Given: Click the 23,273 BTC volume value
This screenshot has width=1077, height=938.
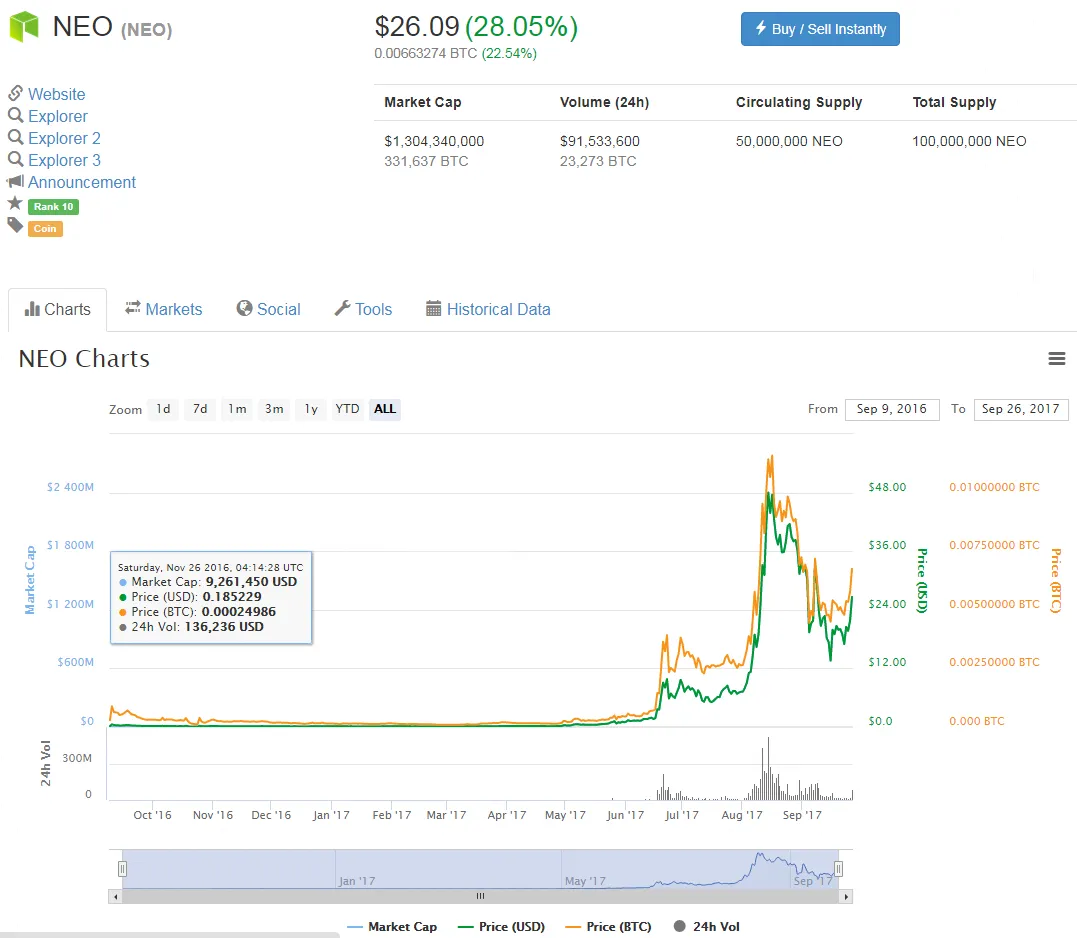Looking at the screenshot, I should 598,161.
